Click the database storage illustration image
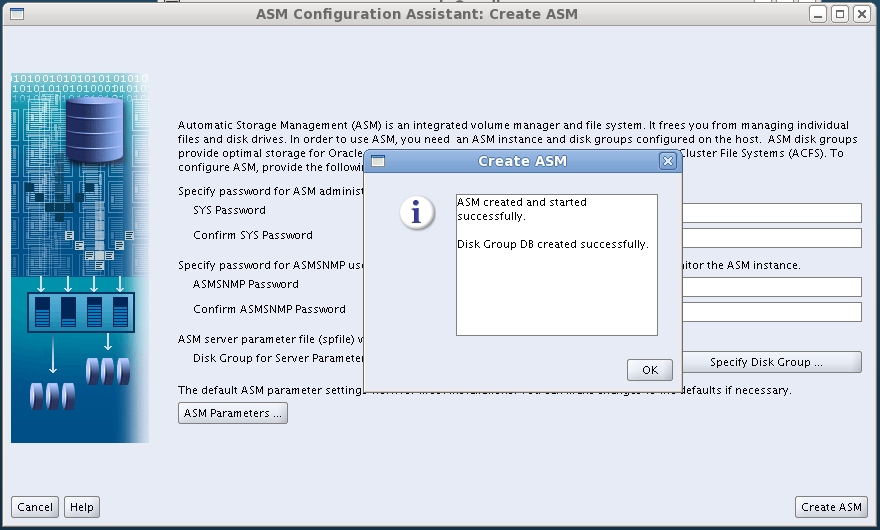 [x=80, y=258]
